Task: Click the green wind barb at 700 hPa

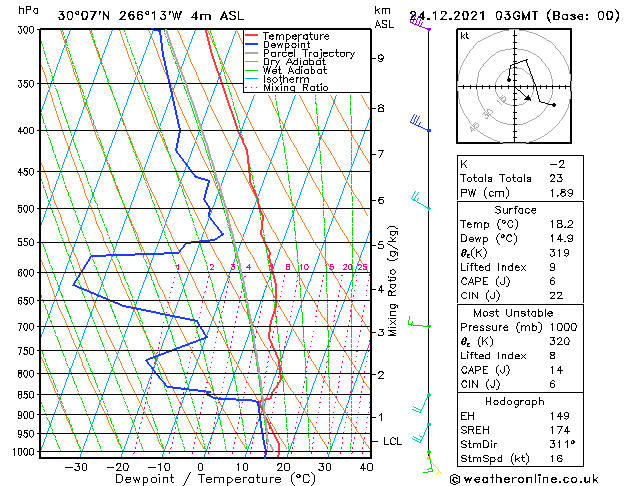Action: coord(419,322)
